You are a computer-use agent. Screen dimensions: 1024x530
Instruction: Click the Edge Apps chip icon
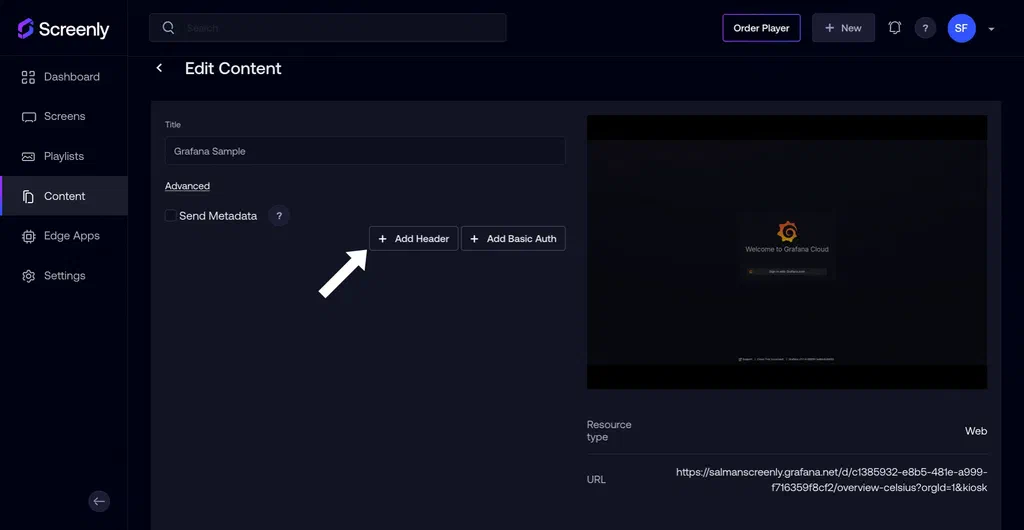click(x=28, y=236)
